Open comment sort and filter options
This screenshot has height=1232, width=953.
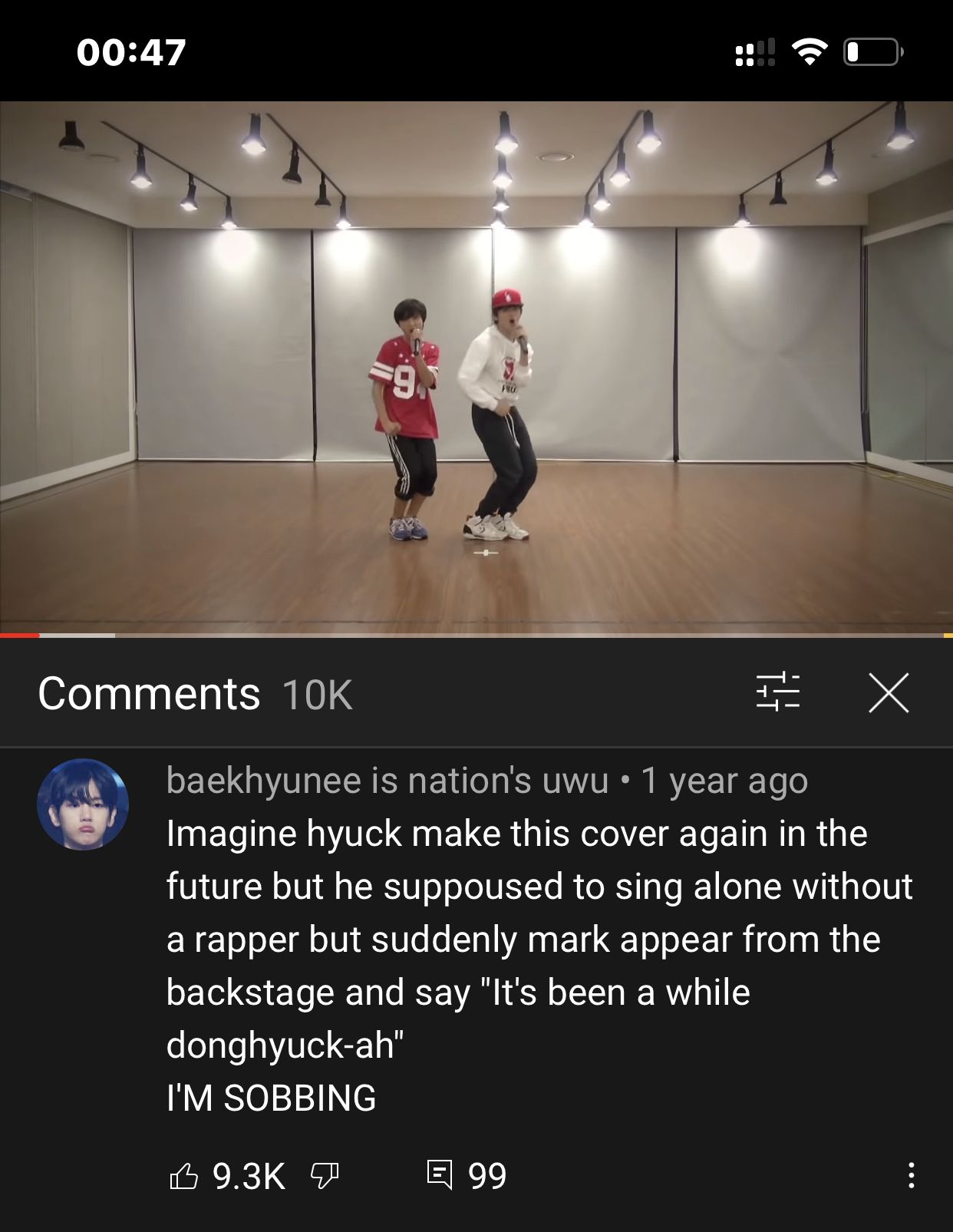777,692
